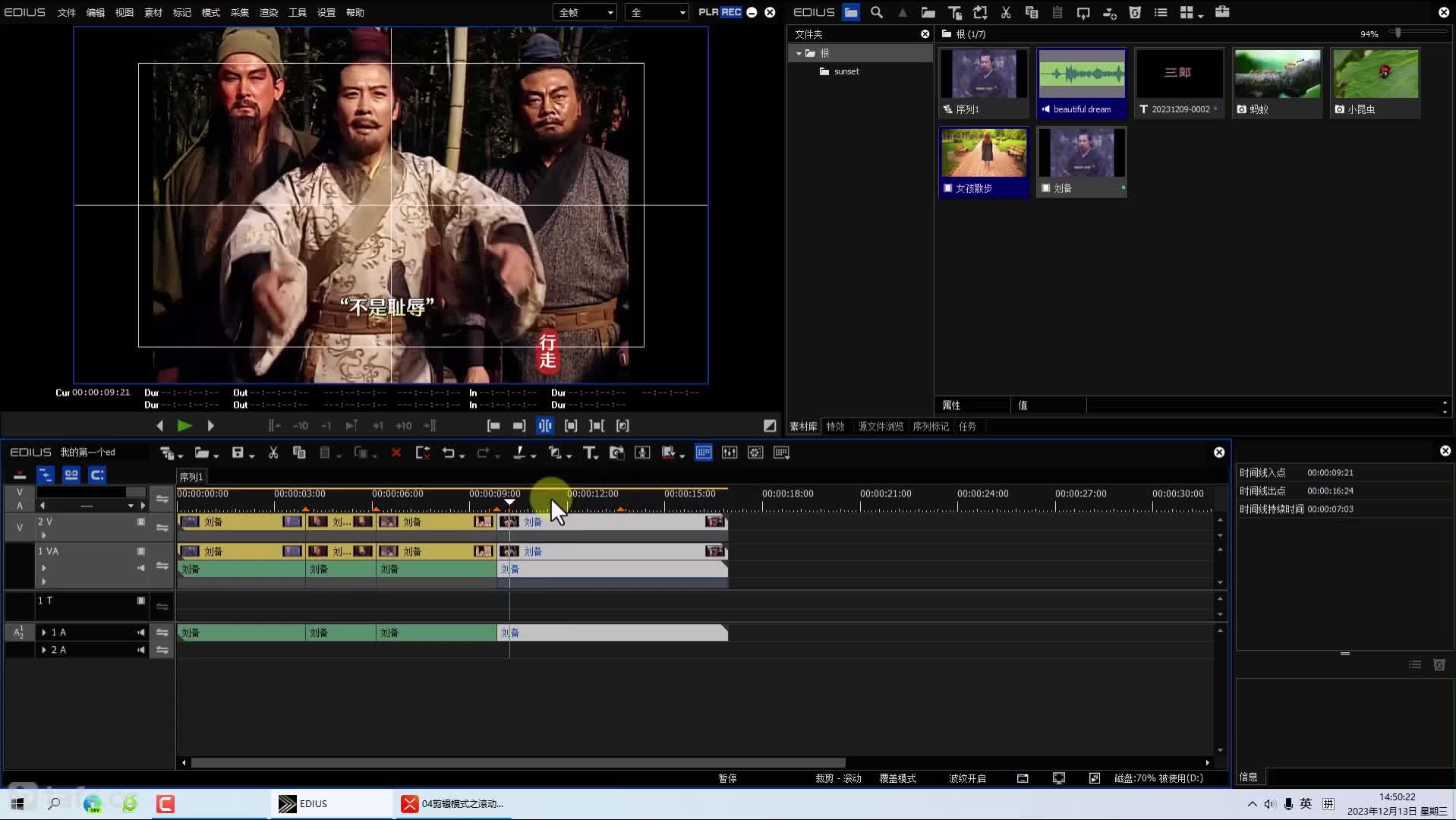This screenshot has width=1456, height=820.
Task: Toggle the Insert/Overwrite mode button
Action: 20,475
